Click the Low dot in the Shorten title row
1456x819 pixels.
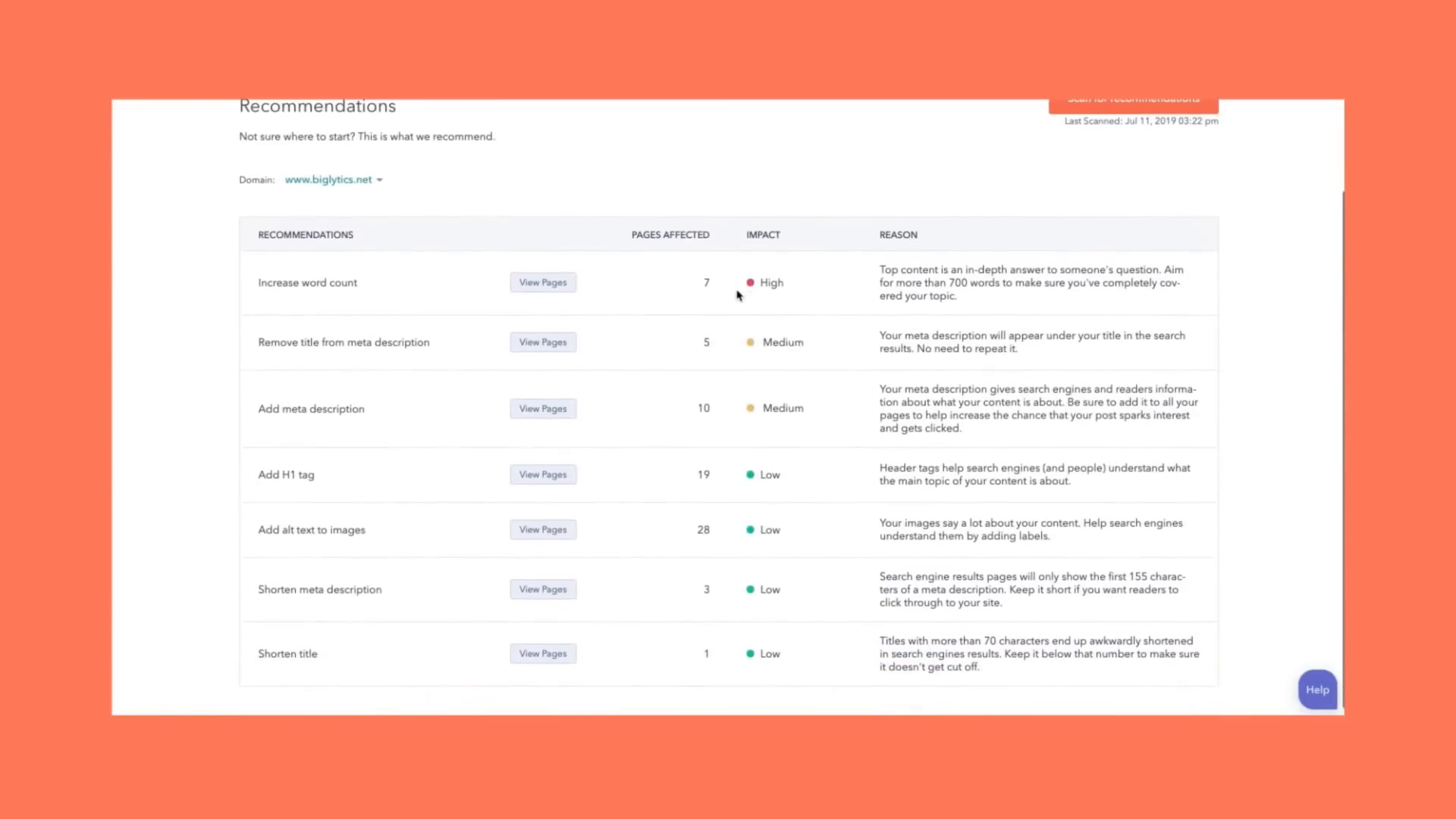[x=750, y=654]
